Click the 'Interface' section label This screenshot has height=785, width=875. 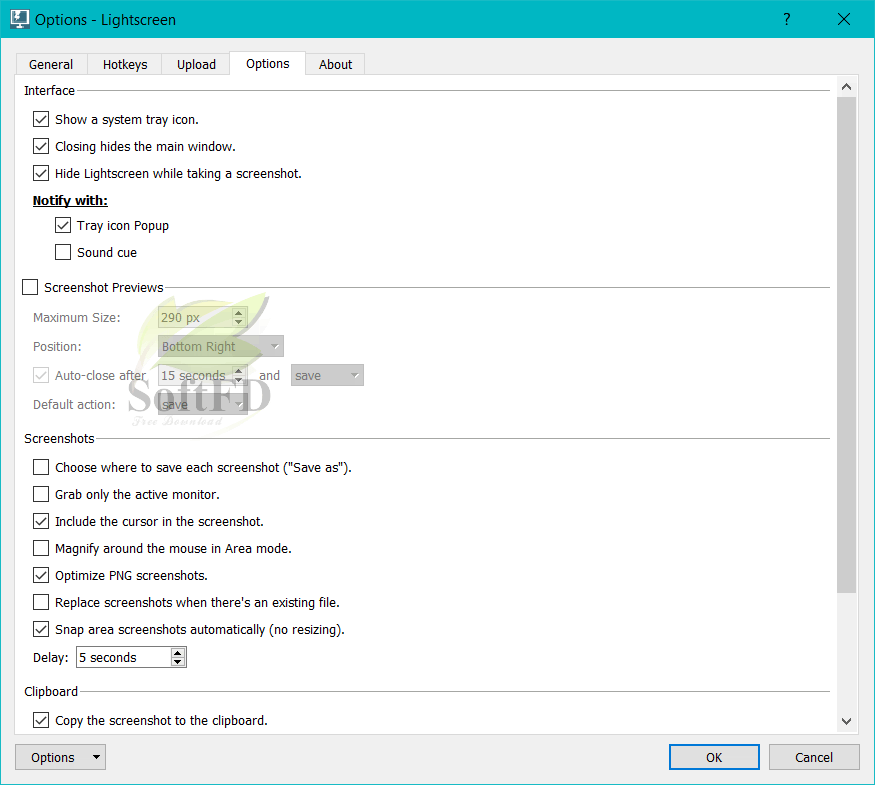(x=49, y=90)
